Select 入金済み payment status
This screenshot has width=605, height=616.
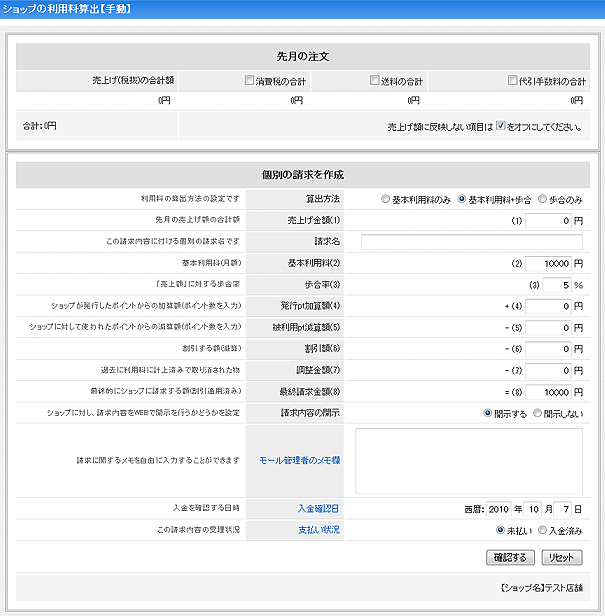point(543,530)
